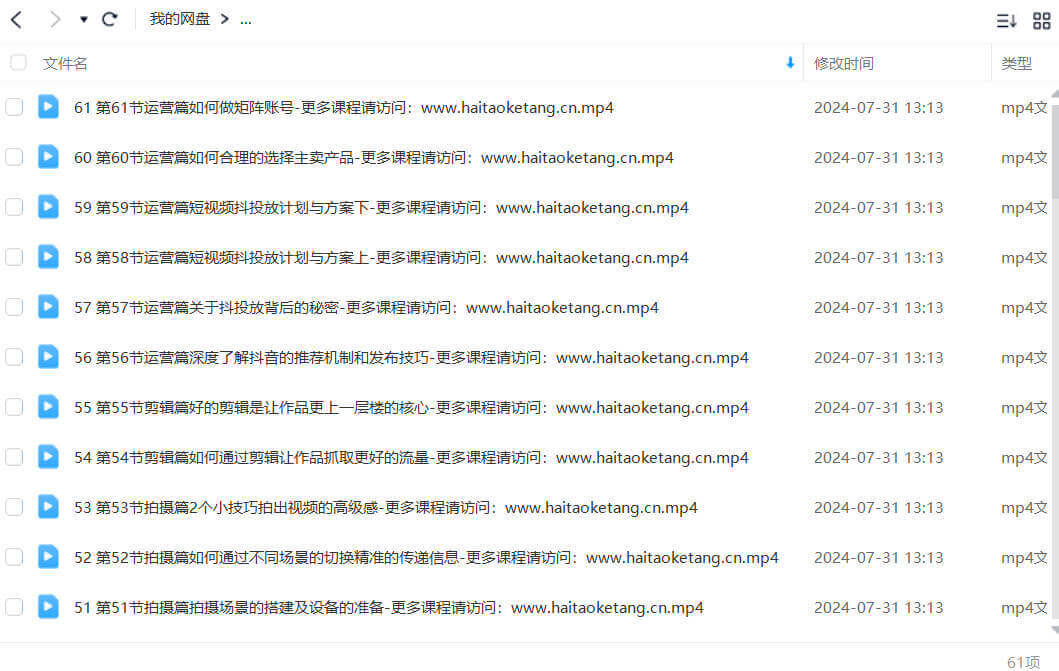Select file name 52 不同场景的切换精准的传递信息
The height and width of the screenshot is (671, 1059).
click(x=426, y=558)
